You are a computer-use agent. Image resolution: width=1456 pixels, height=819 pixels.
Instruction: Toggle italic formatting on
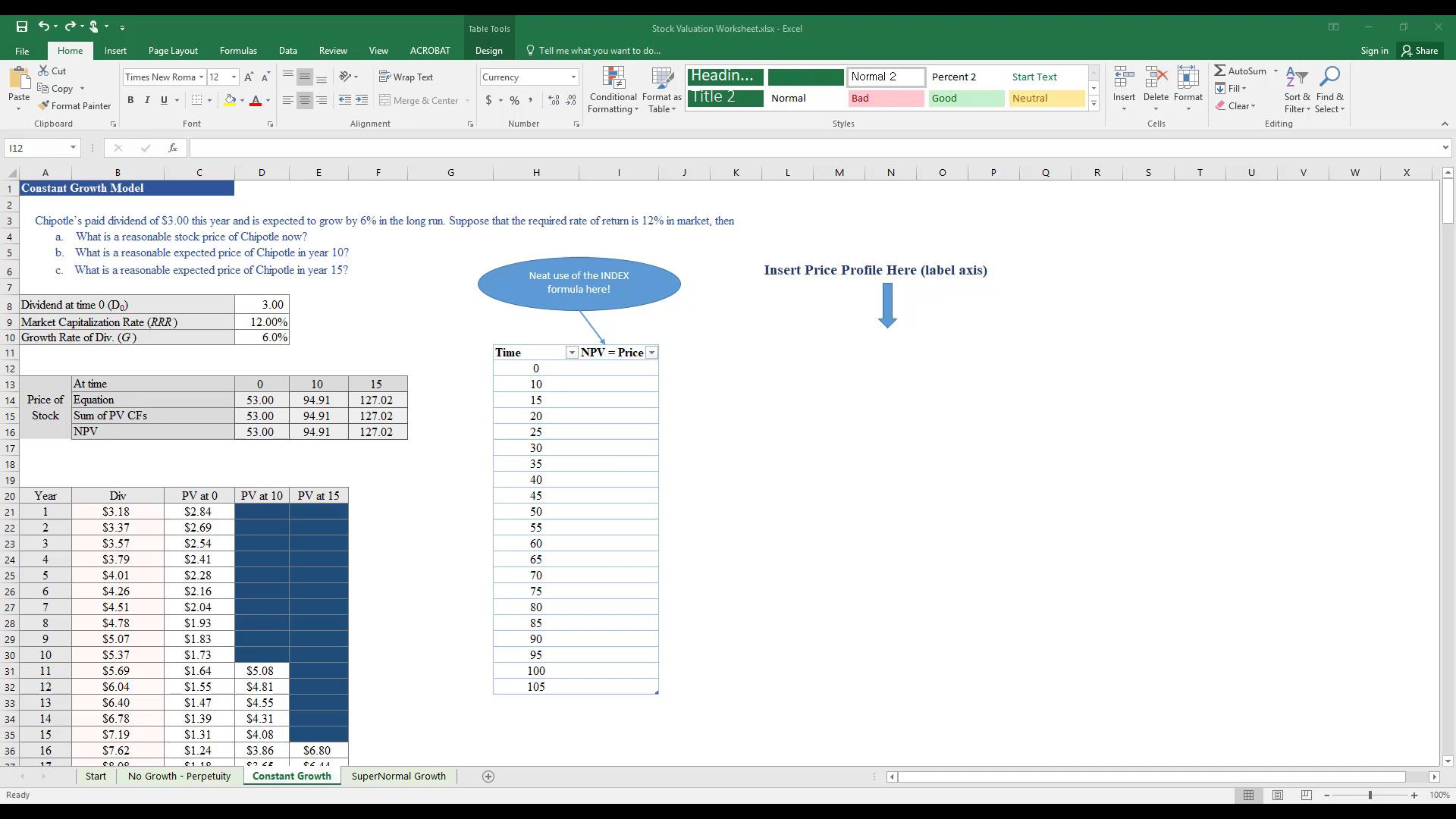(x=147, y=100)
